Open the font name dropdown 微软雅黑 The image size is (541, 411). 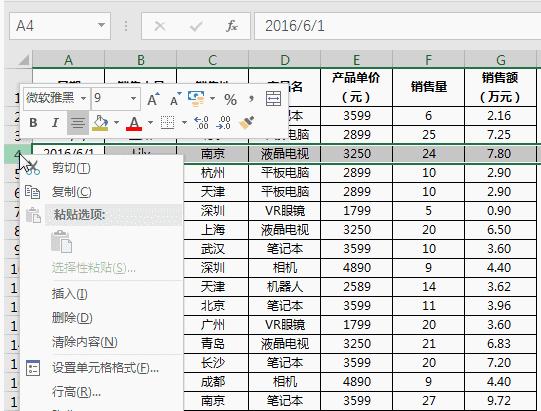83,99
